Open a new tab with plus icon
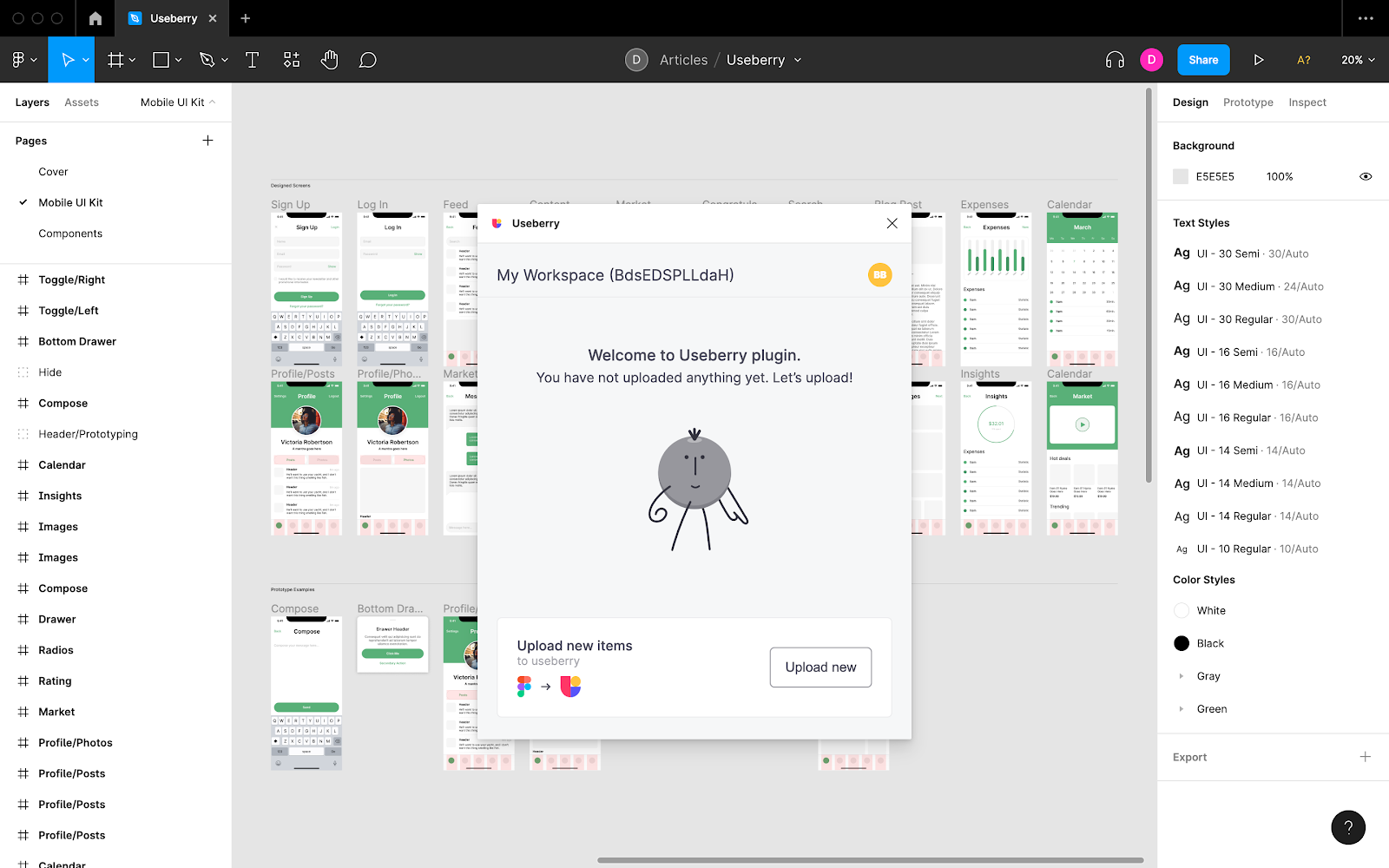1389x868 pixels. pyautogui.click(x=246, y=18)
